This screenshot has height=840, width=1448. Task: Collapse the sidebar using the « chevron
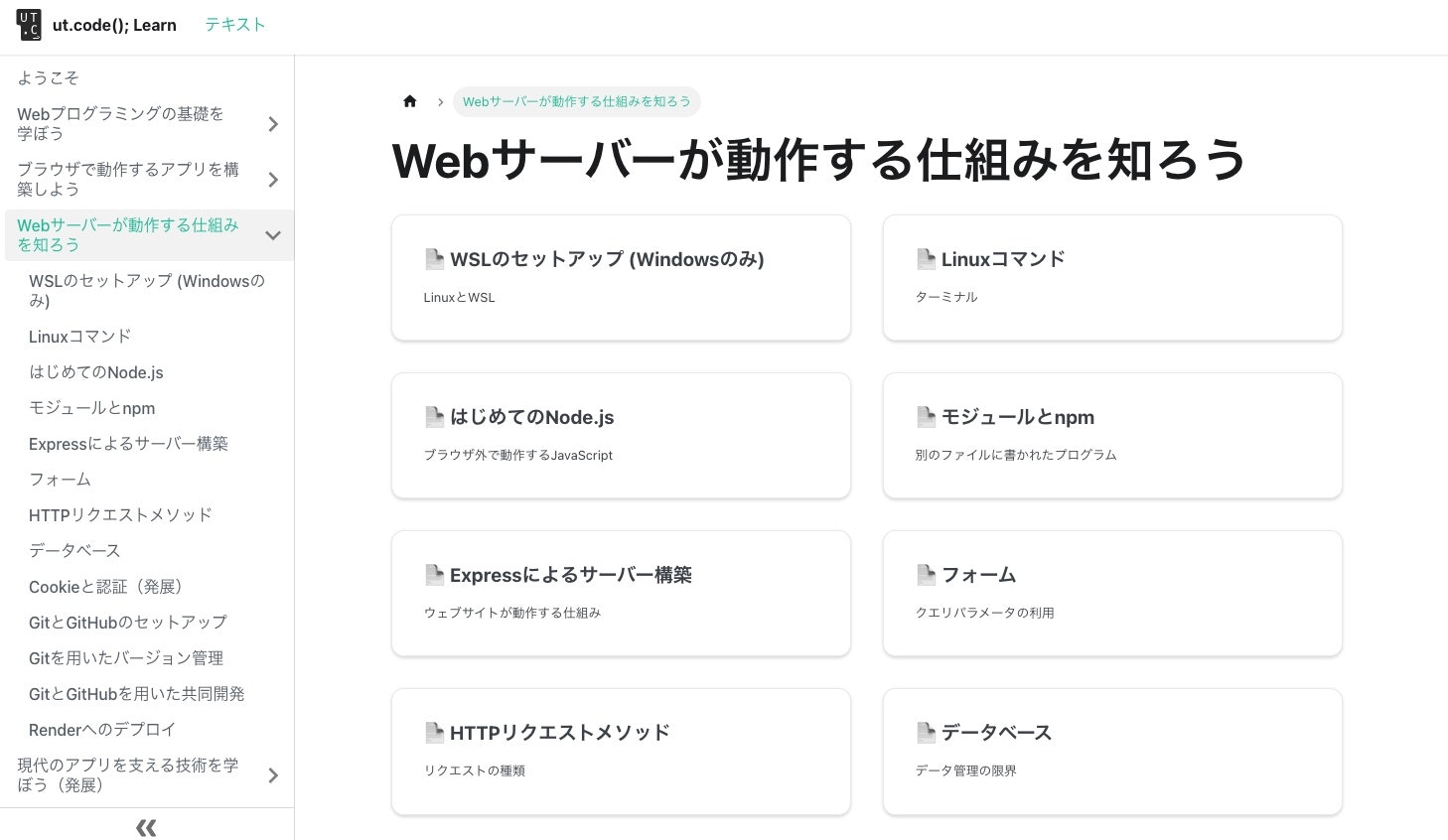point(146,827)
